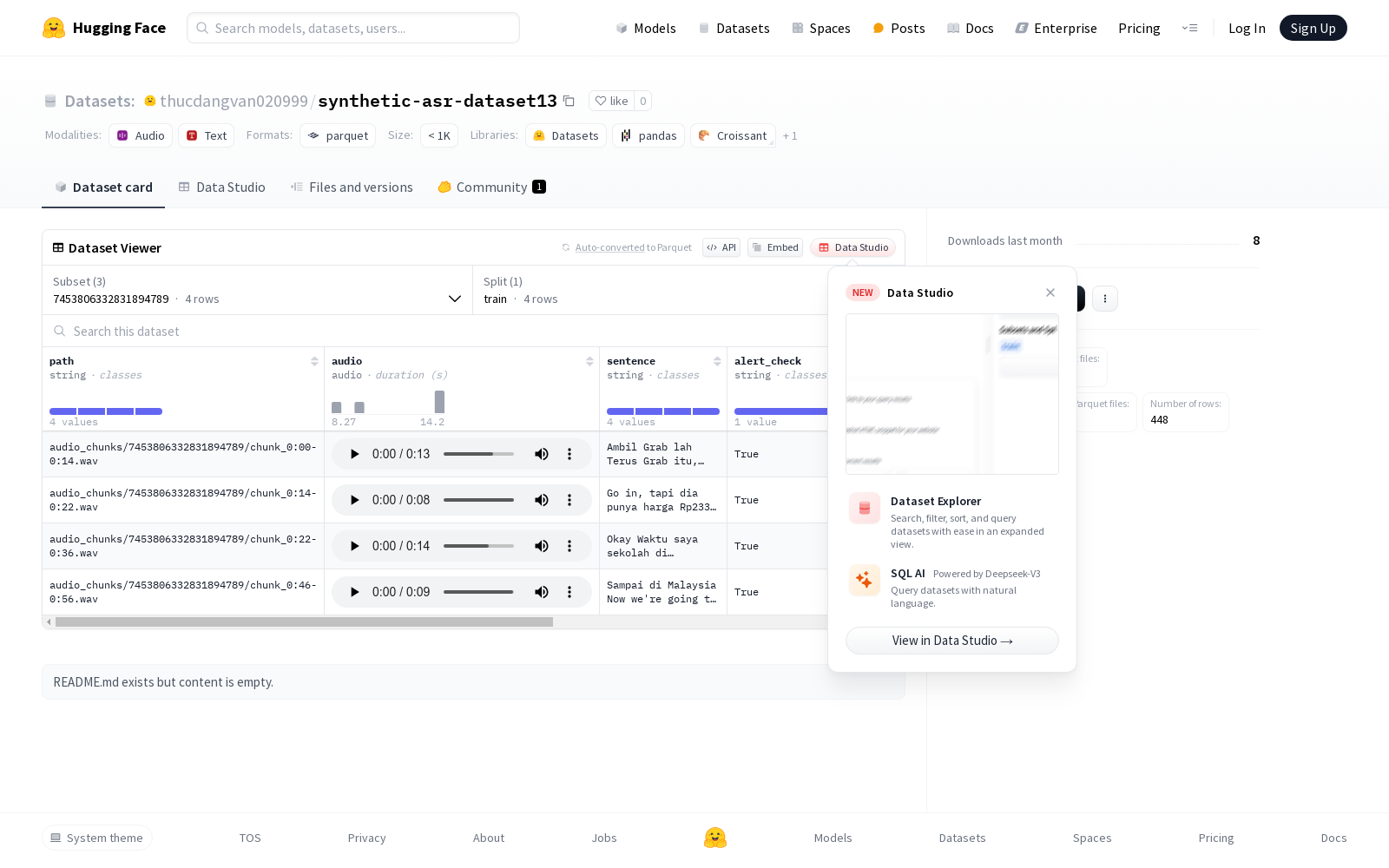Open the three-dot menu in sidebar

1105,299
